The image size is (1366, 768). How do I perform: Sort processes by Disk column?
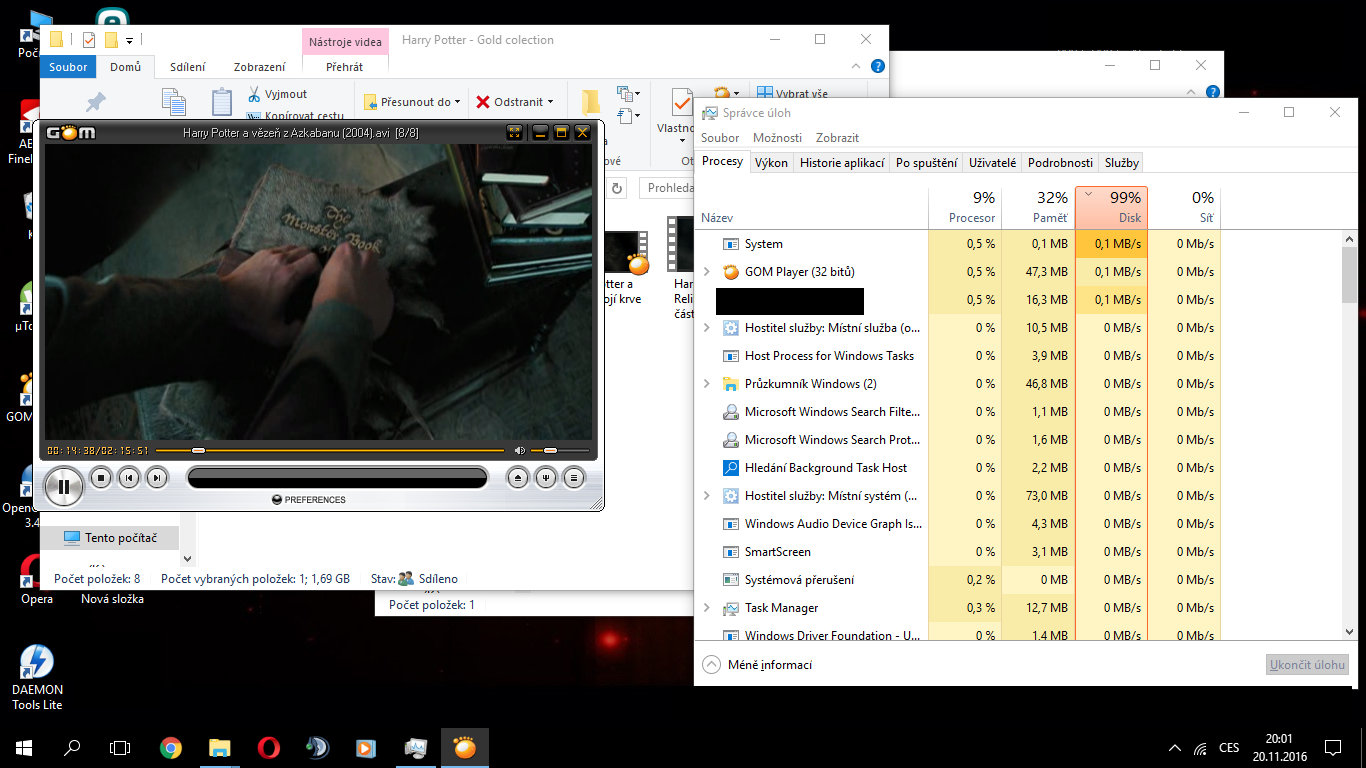pyautogui.click(x=1111, y=207)
